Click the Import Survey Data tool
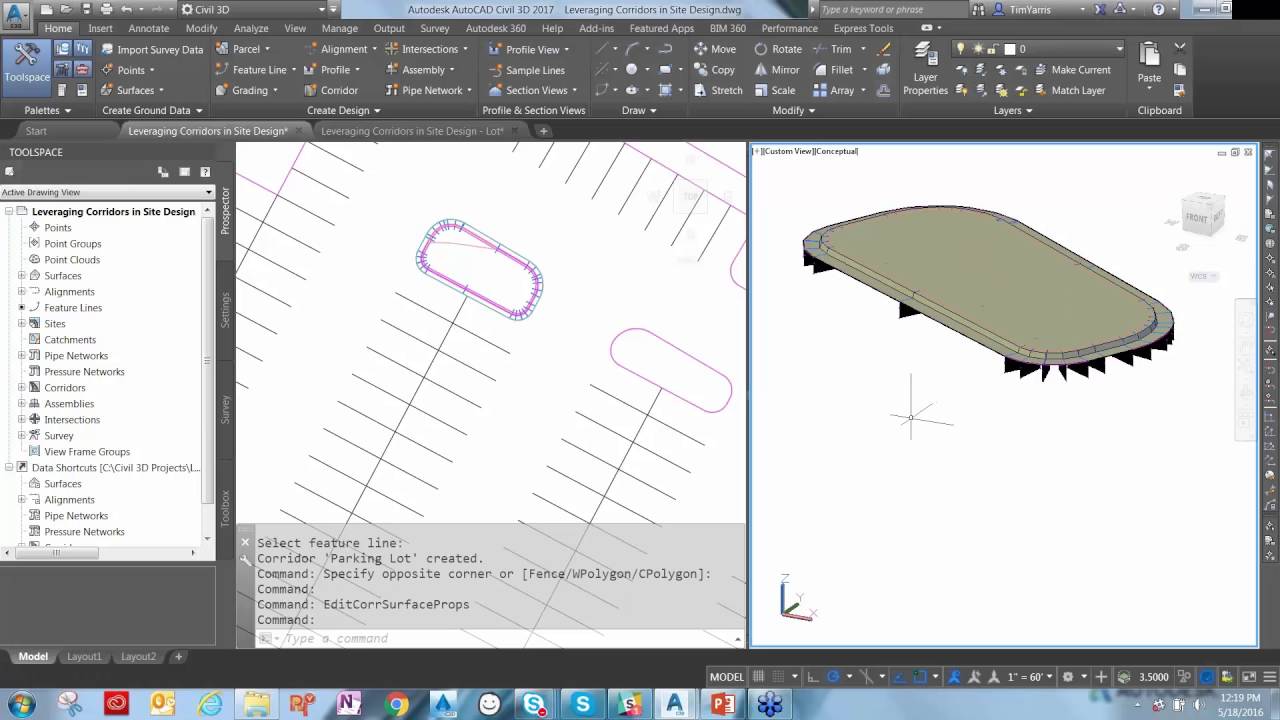The width and height of the screenshot is (1280, 720). point(151,49)
